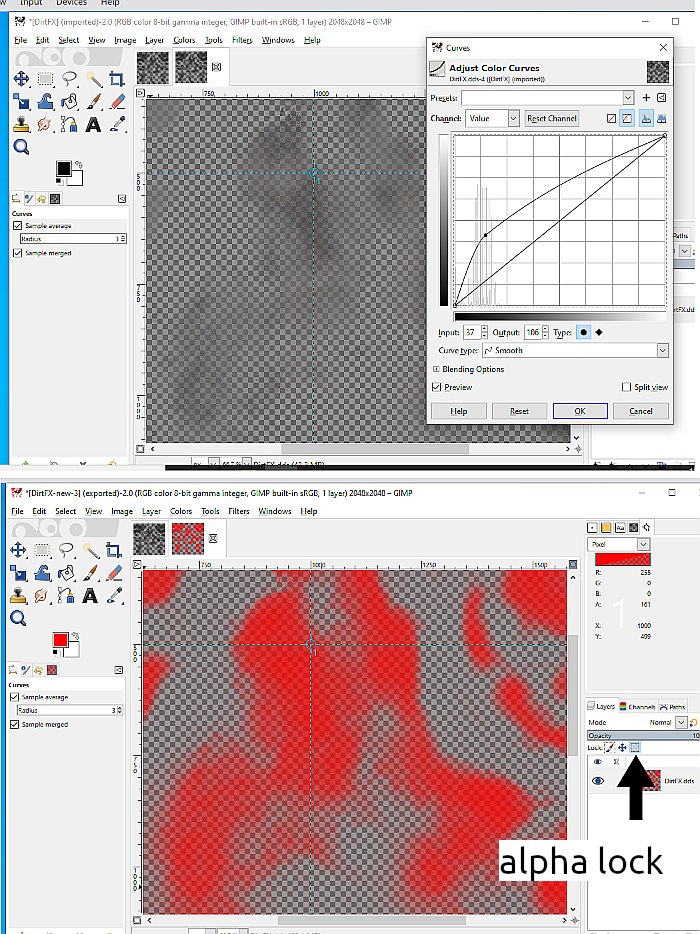Select the smooth point Type button in Curves
This screenshot has width=700, height=934.
click(x=583, y=332)
